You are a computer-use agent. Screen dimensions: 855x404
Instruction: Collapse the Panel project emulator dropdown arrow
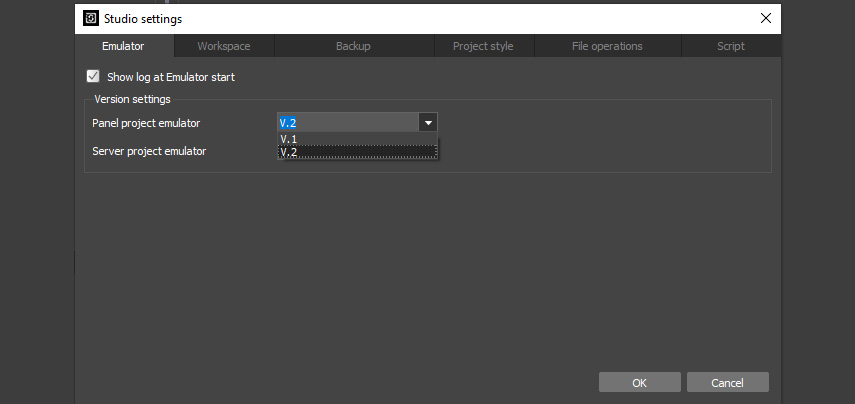tap(427, 123)
